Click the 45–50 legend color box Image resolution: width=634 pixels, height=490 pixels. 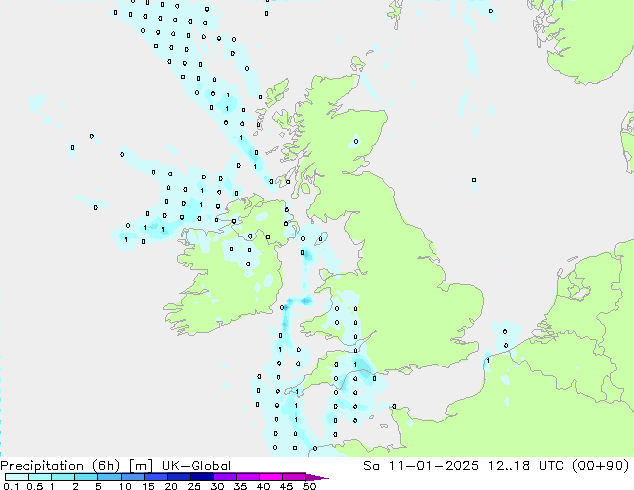point(294,477)
